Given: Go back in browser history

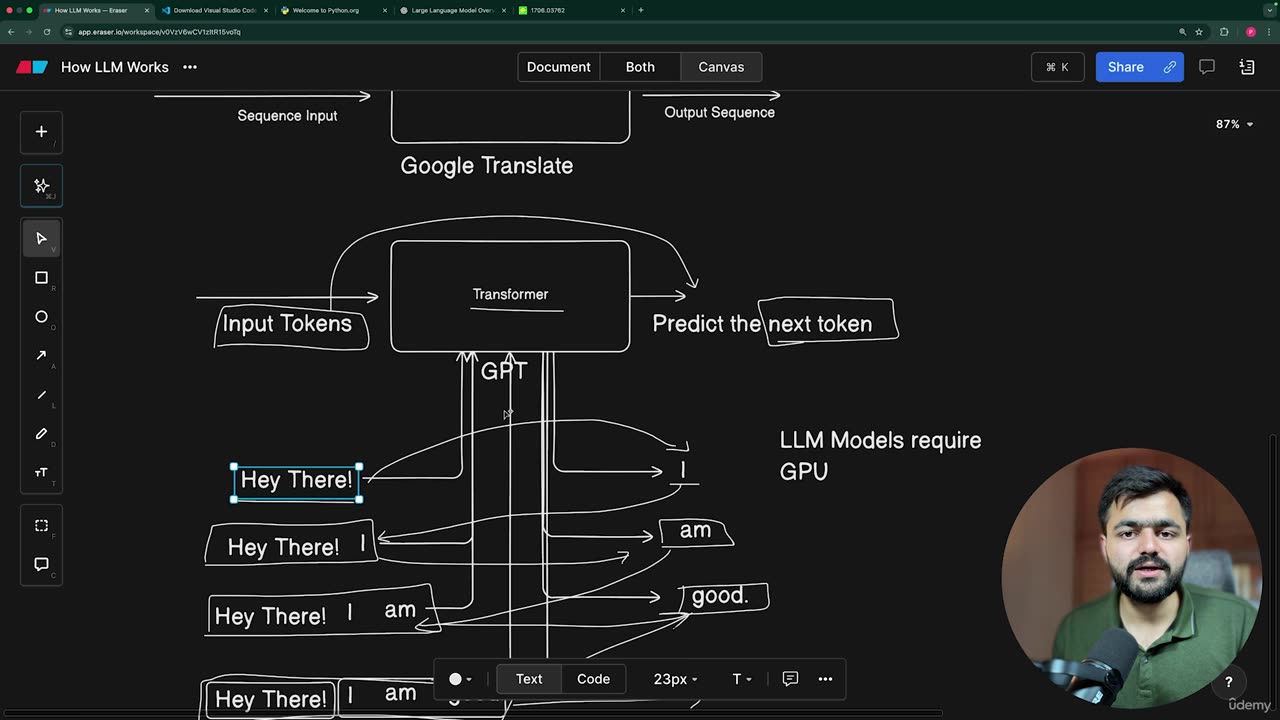Looking at the screenshot, I should coord(11,32).
